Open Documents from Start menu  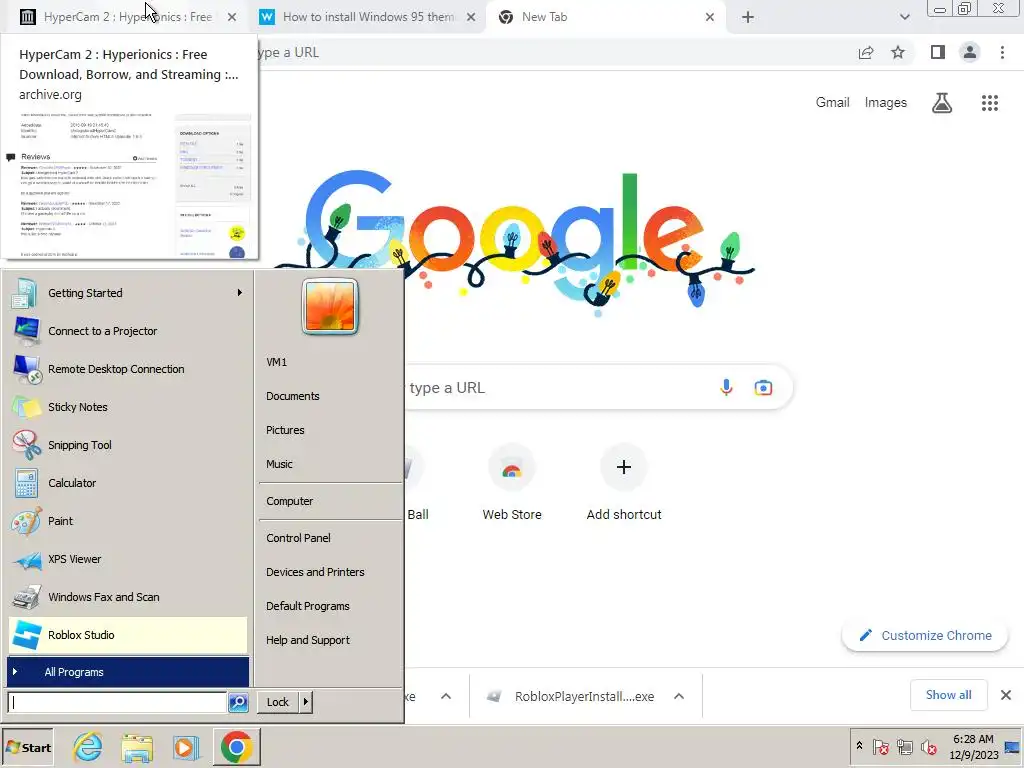coord(330,396)
